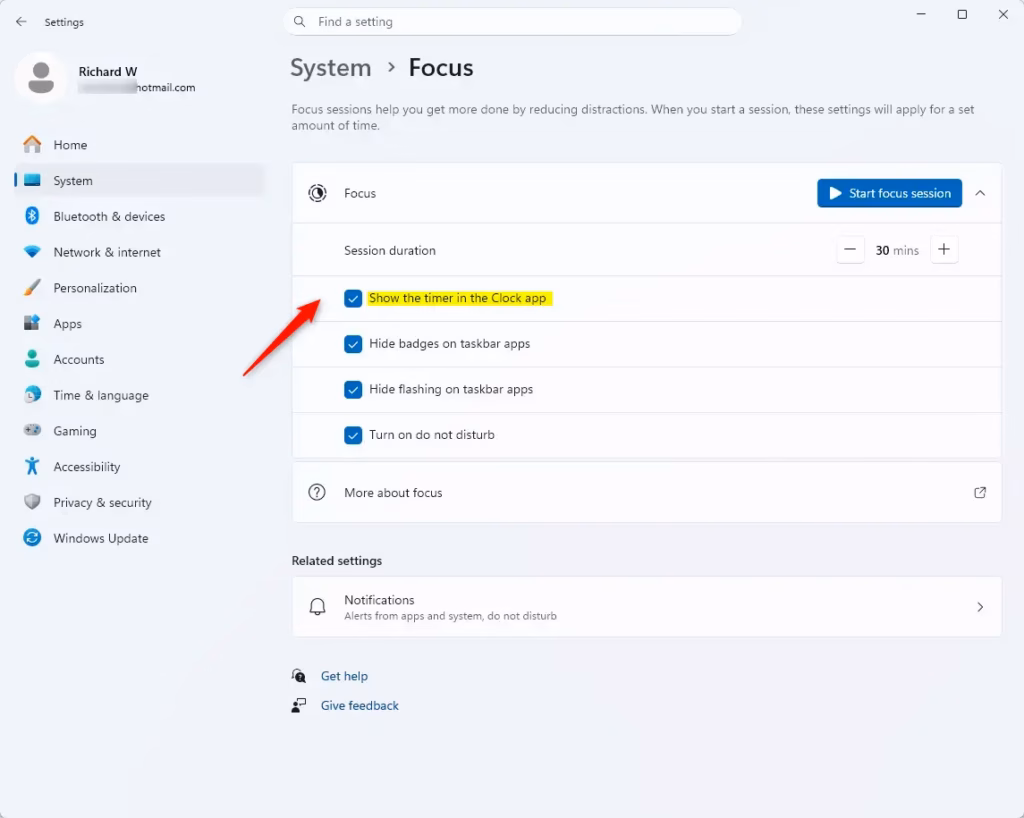The height and width of the screenshot is (818, 1024).
Task: Open Accounts settings page
Action: (x=138, y=359)
